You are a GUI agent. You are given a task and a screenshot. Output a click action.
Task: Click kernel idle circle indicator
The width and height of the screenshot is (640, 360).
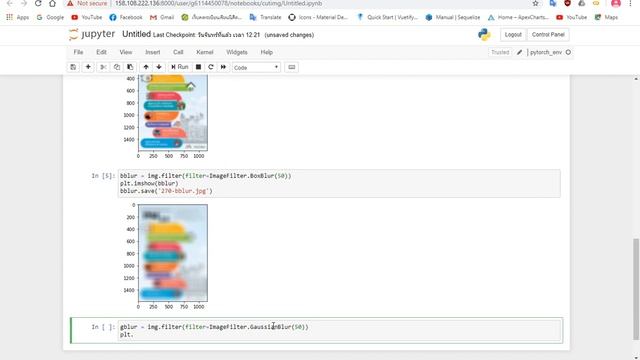568,52
